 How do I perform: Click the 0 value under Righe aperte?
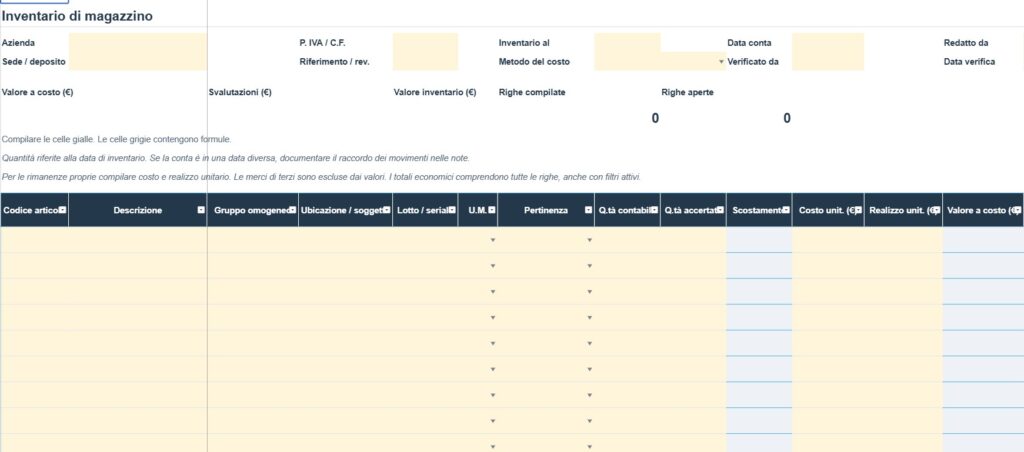pyautogui.click(x=787, y=118)
